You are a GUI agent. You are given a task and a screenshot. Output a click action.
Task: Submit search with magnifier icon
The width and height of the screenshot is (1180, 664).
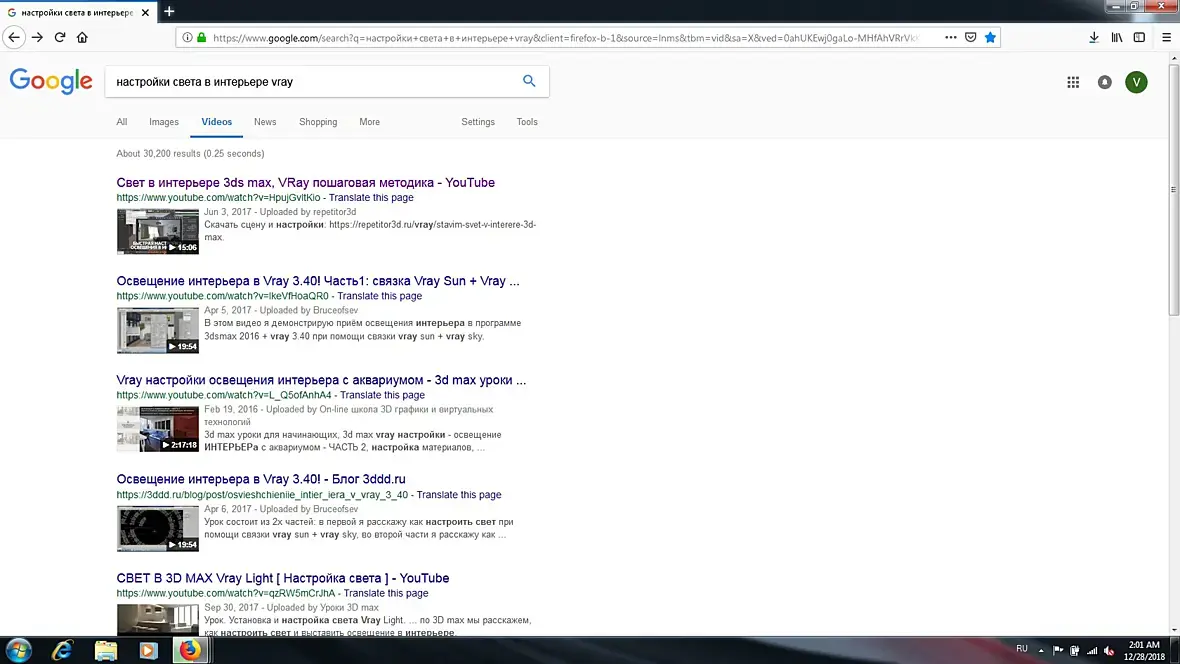point(529,81)
